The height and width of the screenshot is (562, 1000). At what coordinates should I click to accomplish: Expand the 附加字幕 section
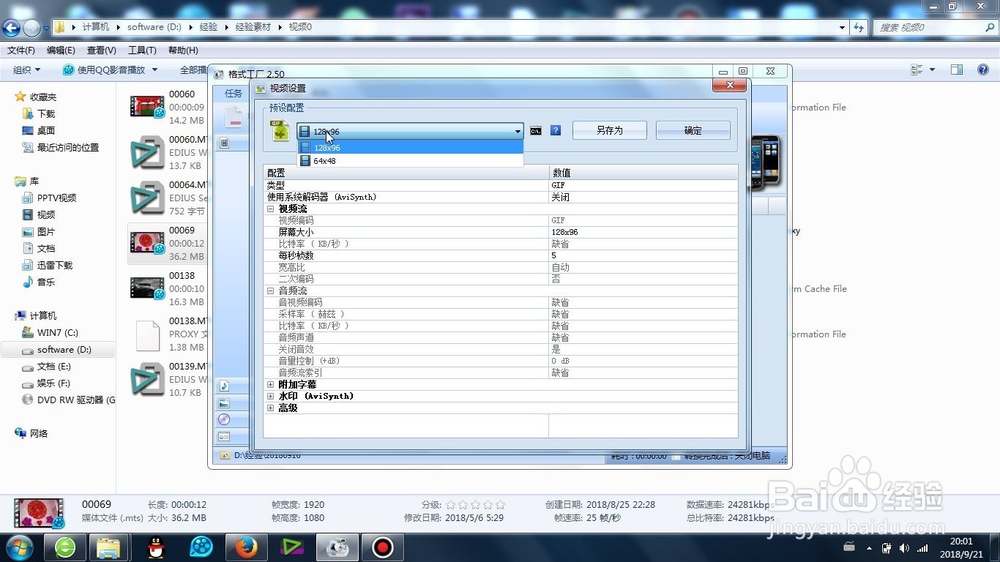[x=270, y=385]
